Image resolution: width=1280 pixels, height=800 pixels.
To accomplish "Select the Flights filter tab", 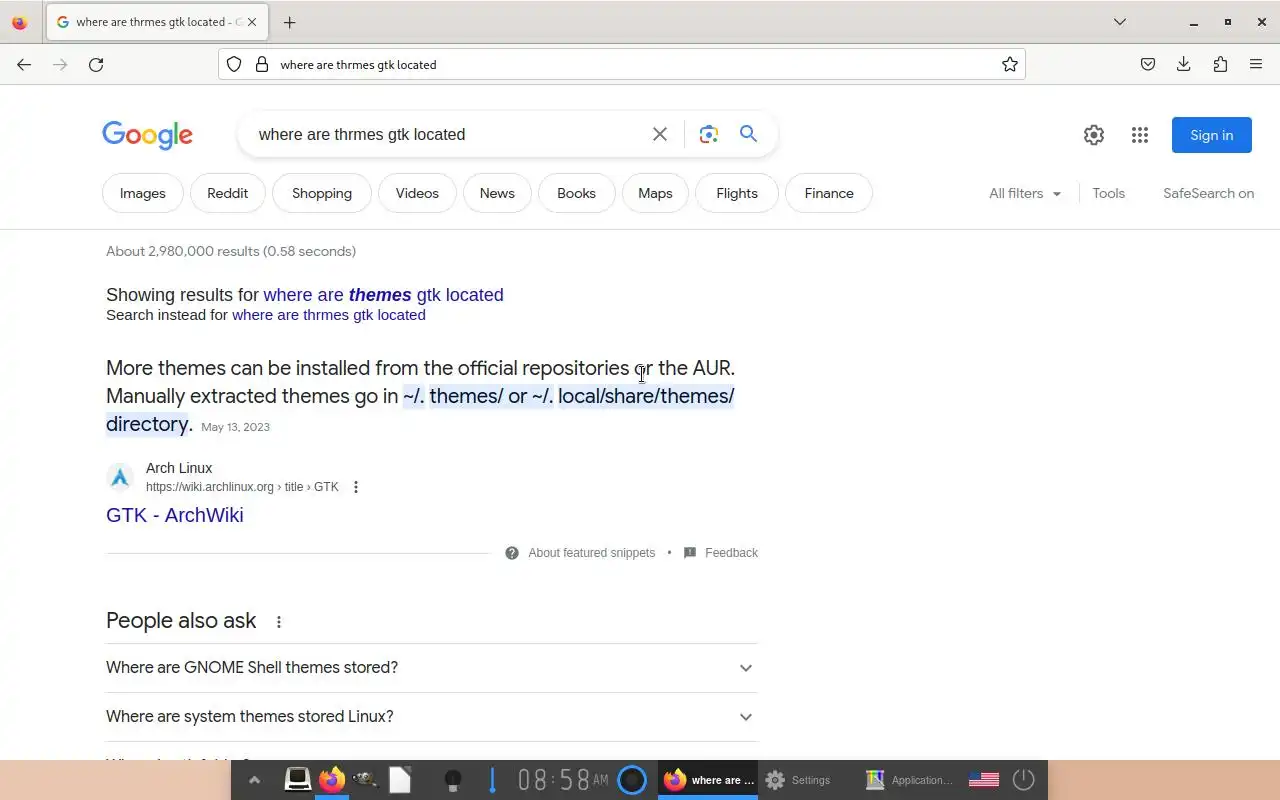I will (737, 193).
